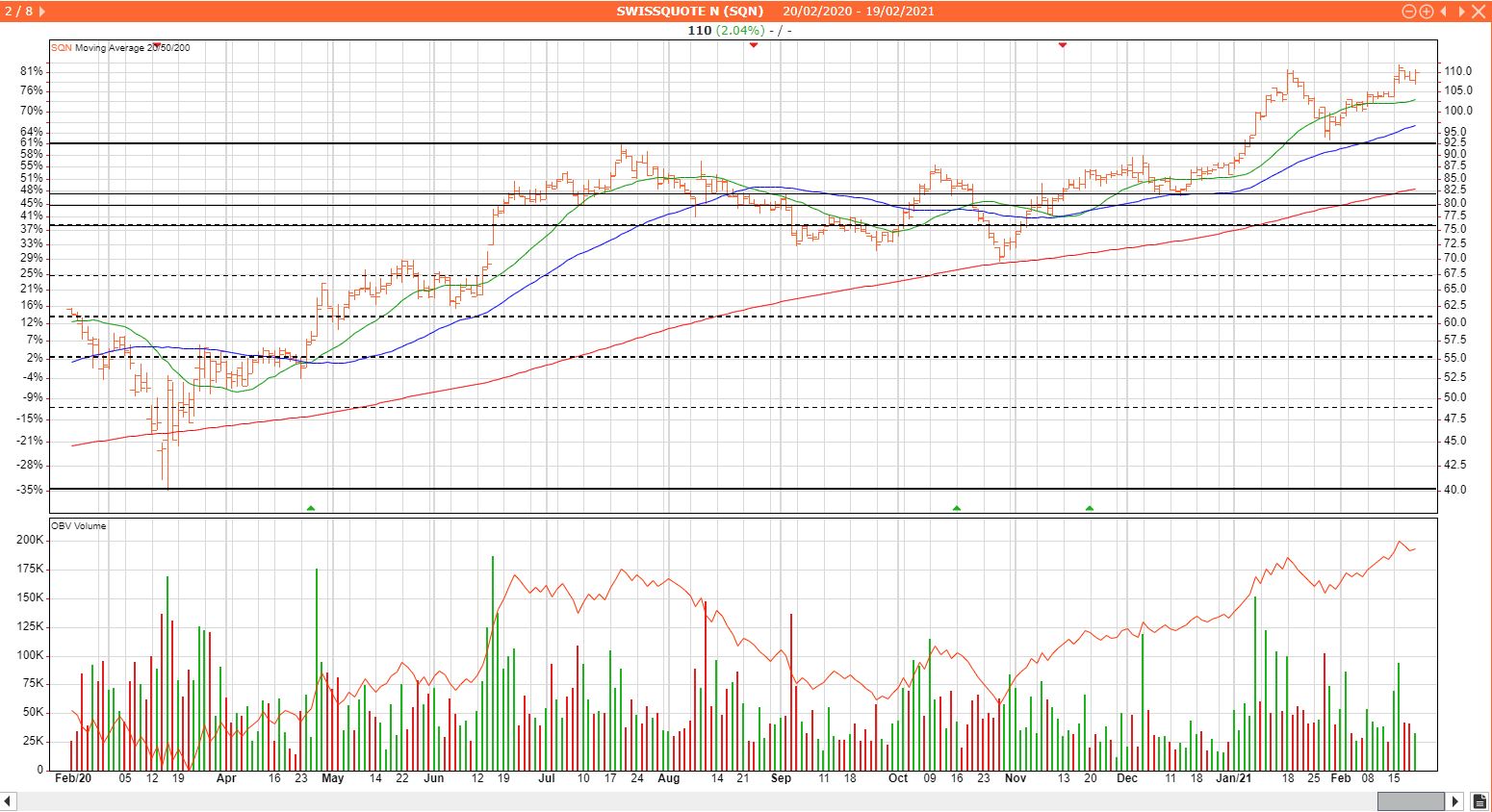Click the empty horizontal scrollbar track
This screenshot has height=812, width=1492.
(x=674, y=800)
